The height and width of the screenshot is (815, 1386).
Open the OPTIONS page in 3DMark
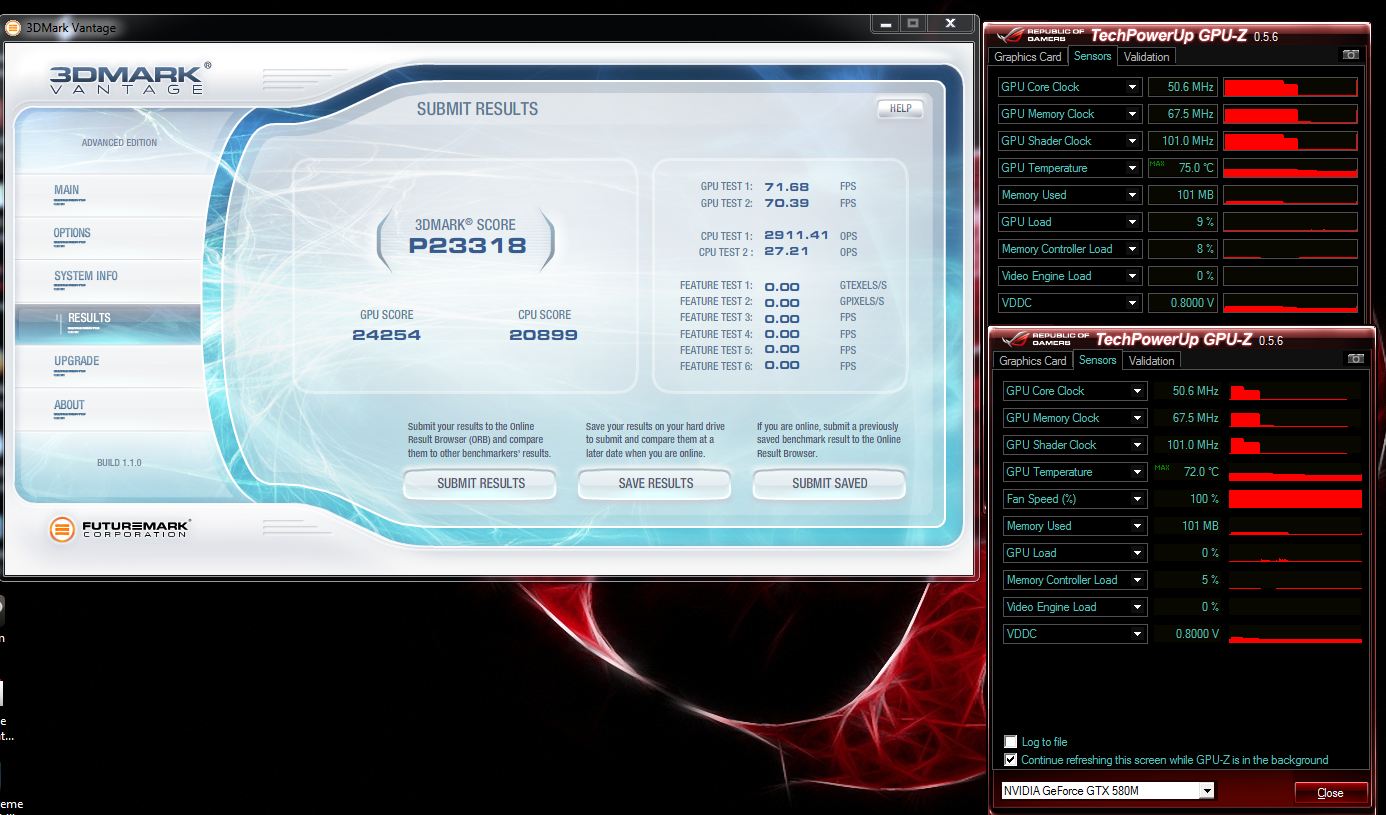click(72, 233)
